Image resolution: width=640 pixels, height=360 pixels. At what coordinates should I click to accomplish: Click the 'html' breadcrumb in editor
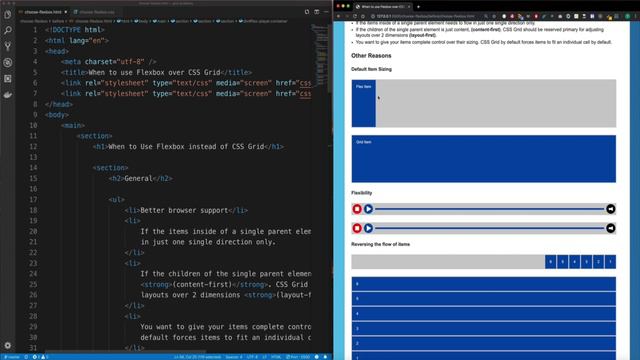pyautogui.click(x=122, y=21)
